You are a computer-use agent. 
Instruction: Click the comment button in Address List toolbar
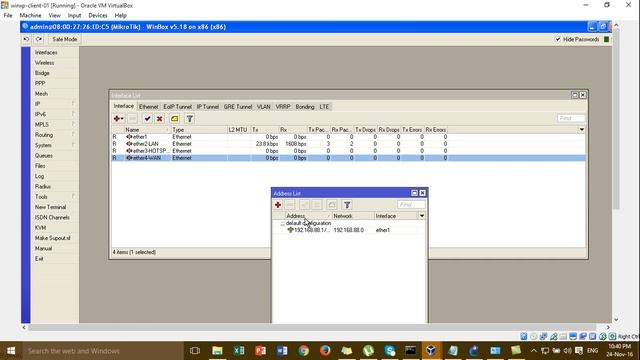click(332, 204)
